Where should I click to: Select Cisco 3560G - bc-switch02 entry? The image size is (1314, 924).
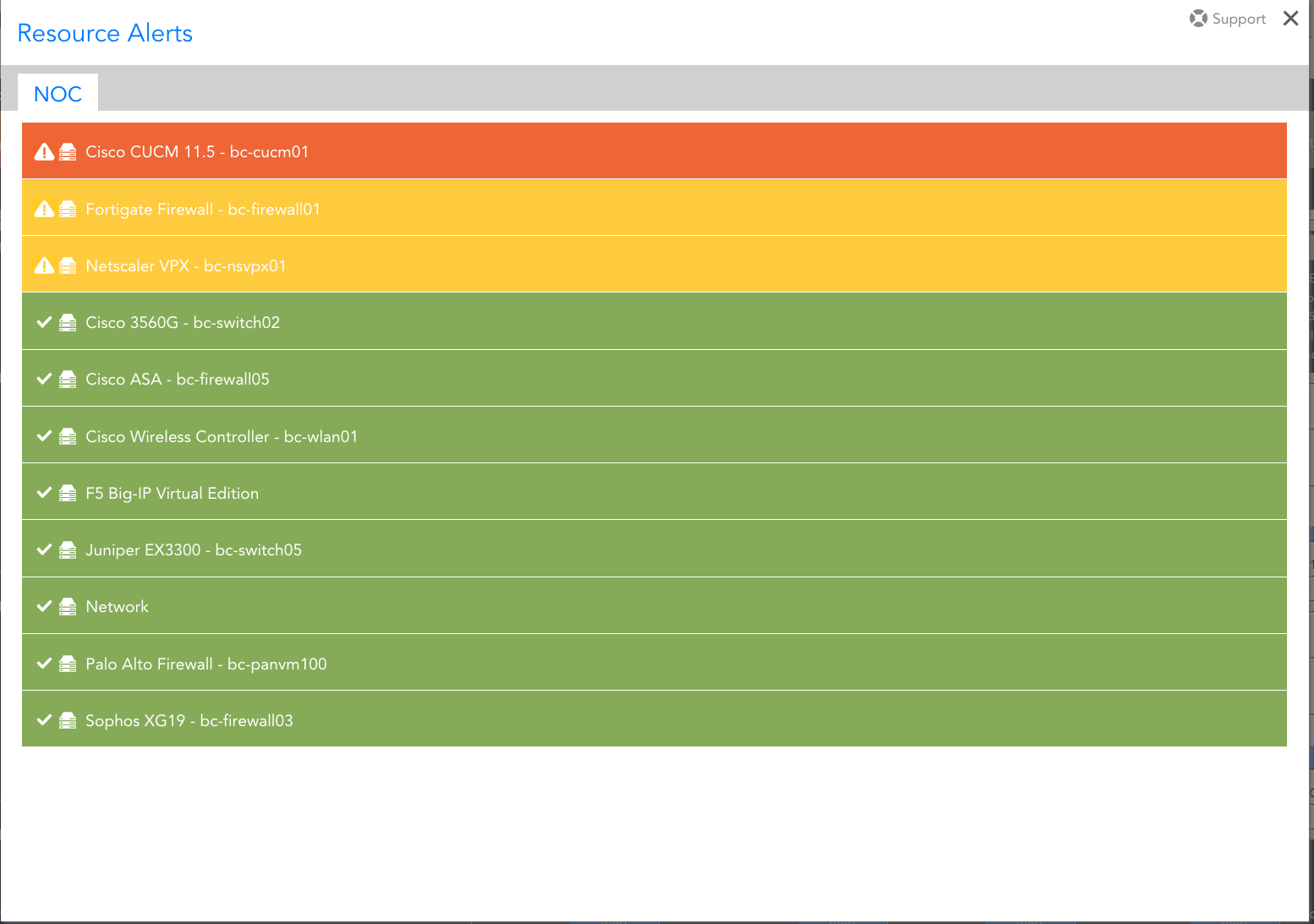pyautogui.click(x=654, y=321)
